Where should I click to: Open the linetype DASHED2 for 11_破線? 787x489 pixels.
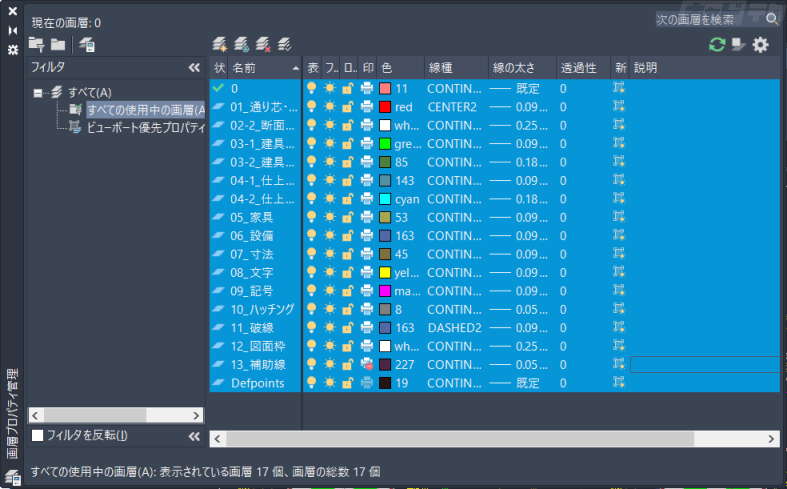(x=455, y=328)
